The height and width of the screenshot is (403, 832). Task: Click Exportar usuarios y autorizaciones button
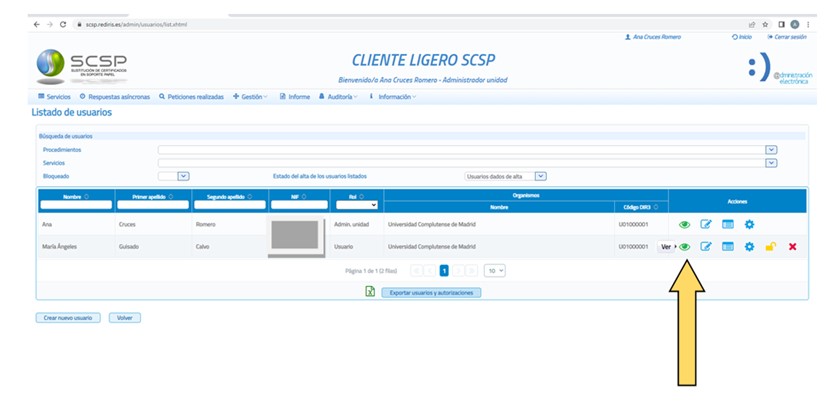tap(431, 293)
